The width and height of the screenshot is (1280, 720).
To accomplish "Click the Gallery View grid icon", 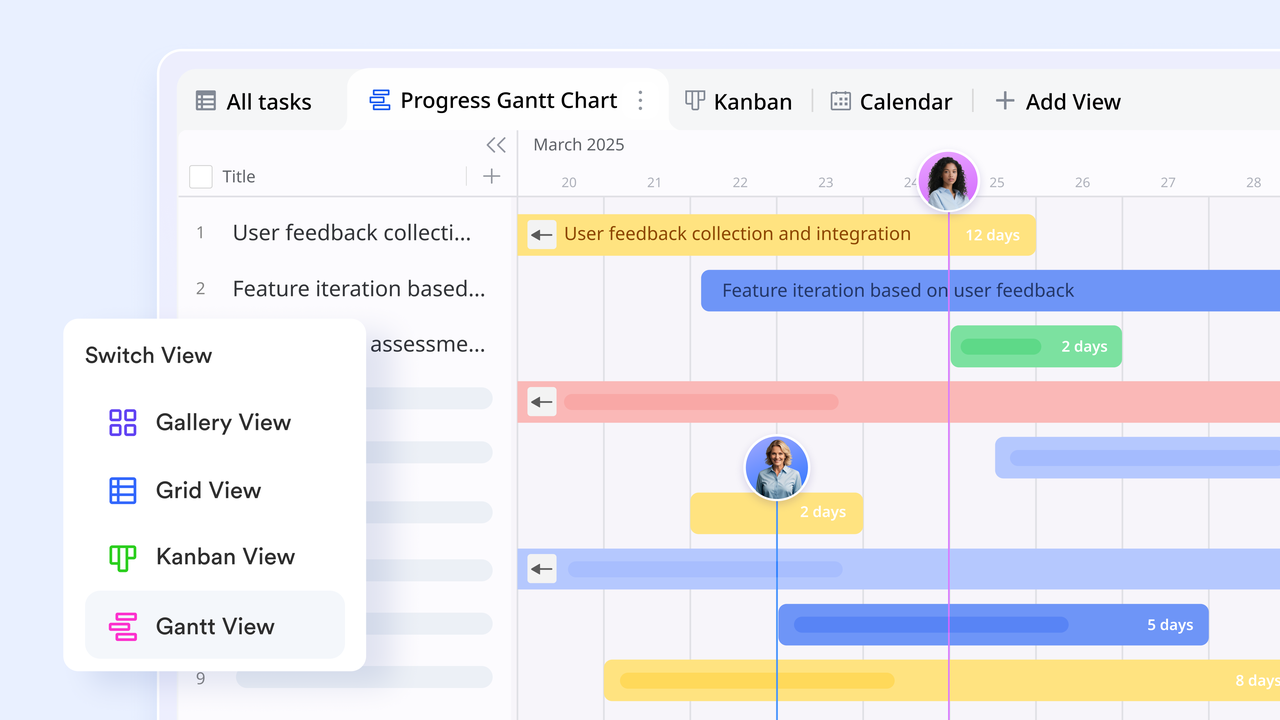I will pos(122,423).
